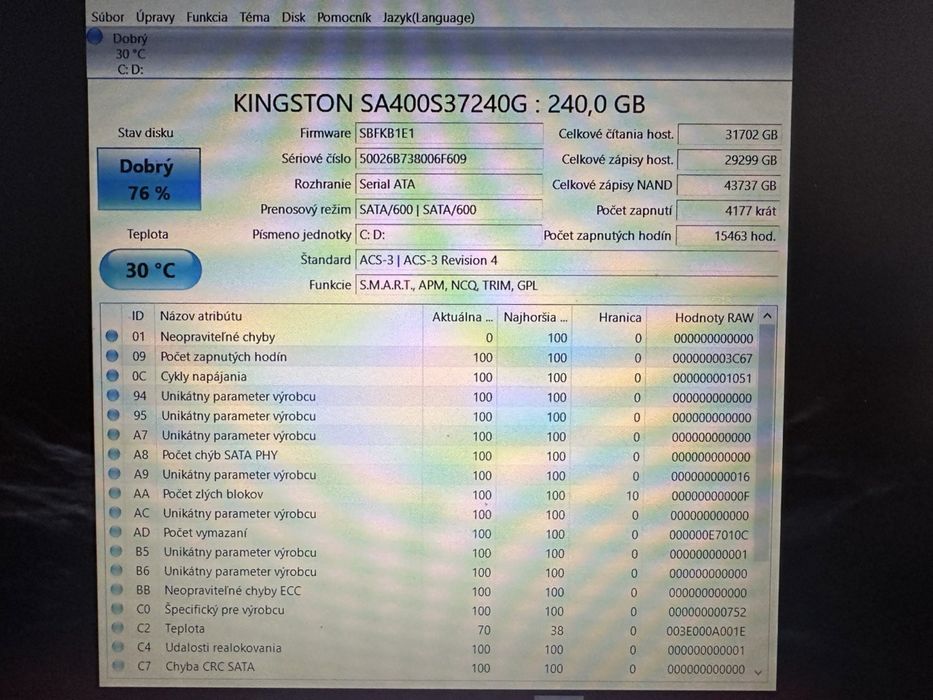
Task: Click the Celkové zápisy host. value 29299 GB
Action: tap(728, 160)
